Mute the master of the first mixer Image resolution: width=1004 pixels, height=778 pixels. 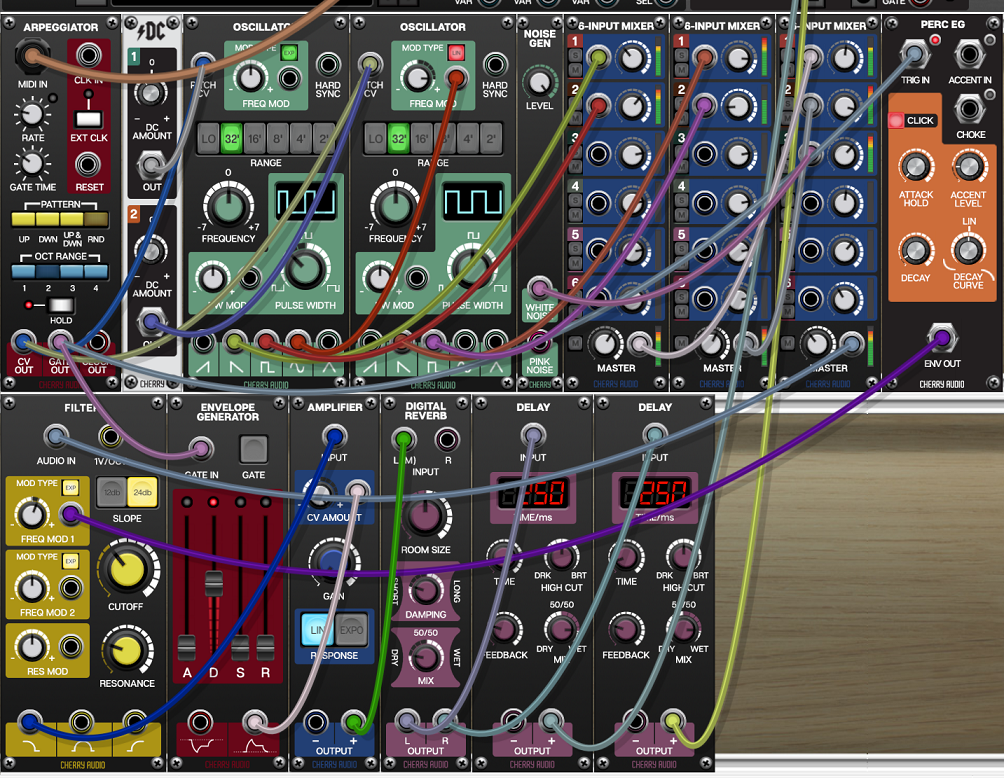click(575, 343)
